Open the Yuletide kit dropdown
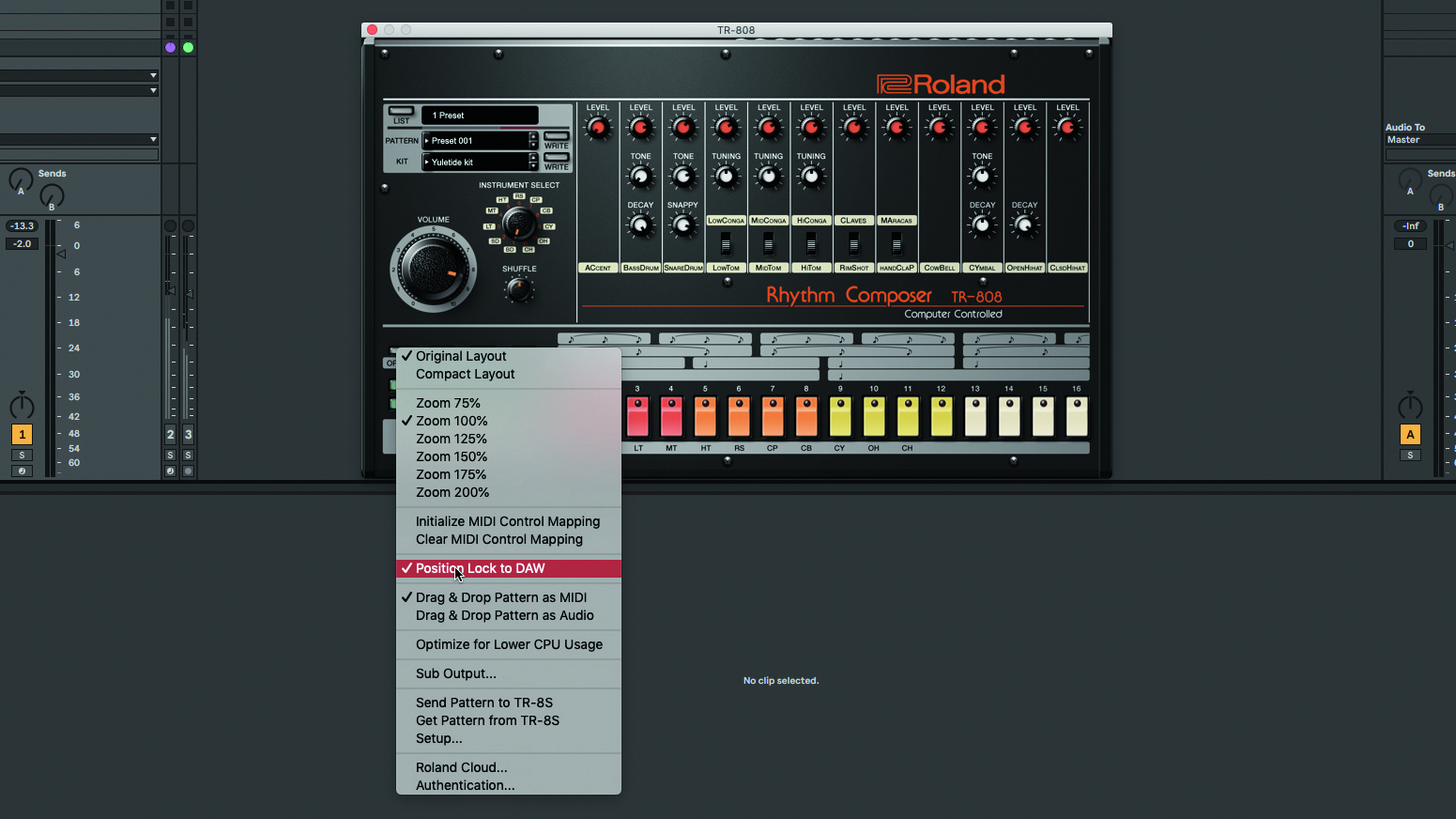 (x=476, y=162)
